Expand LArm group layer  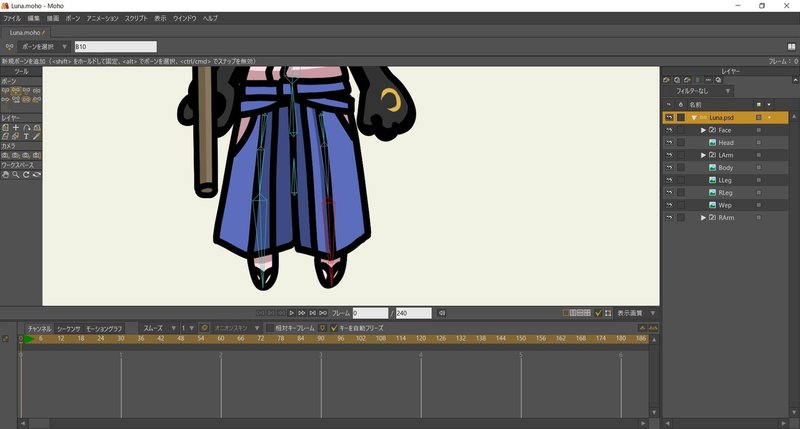pos(704,155)
